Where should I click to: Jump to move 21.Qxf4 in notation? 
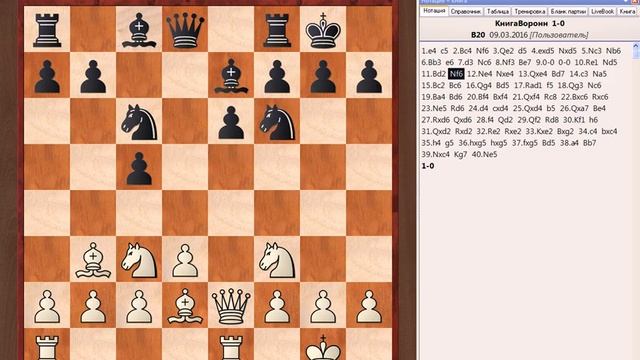pyautogui.click(x=526, y=97)
